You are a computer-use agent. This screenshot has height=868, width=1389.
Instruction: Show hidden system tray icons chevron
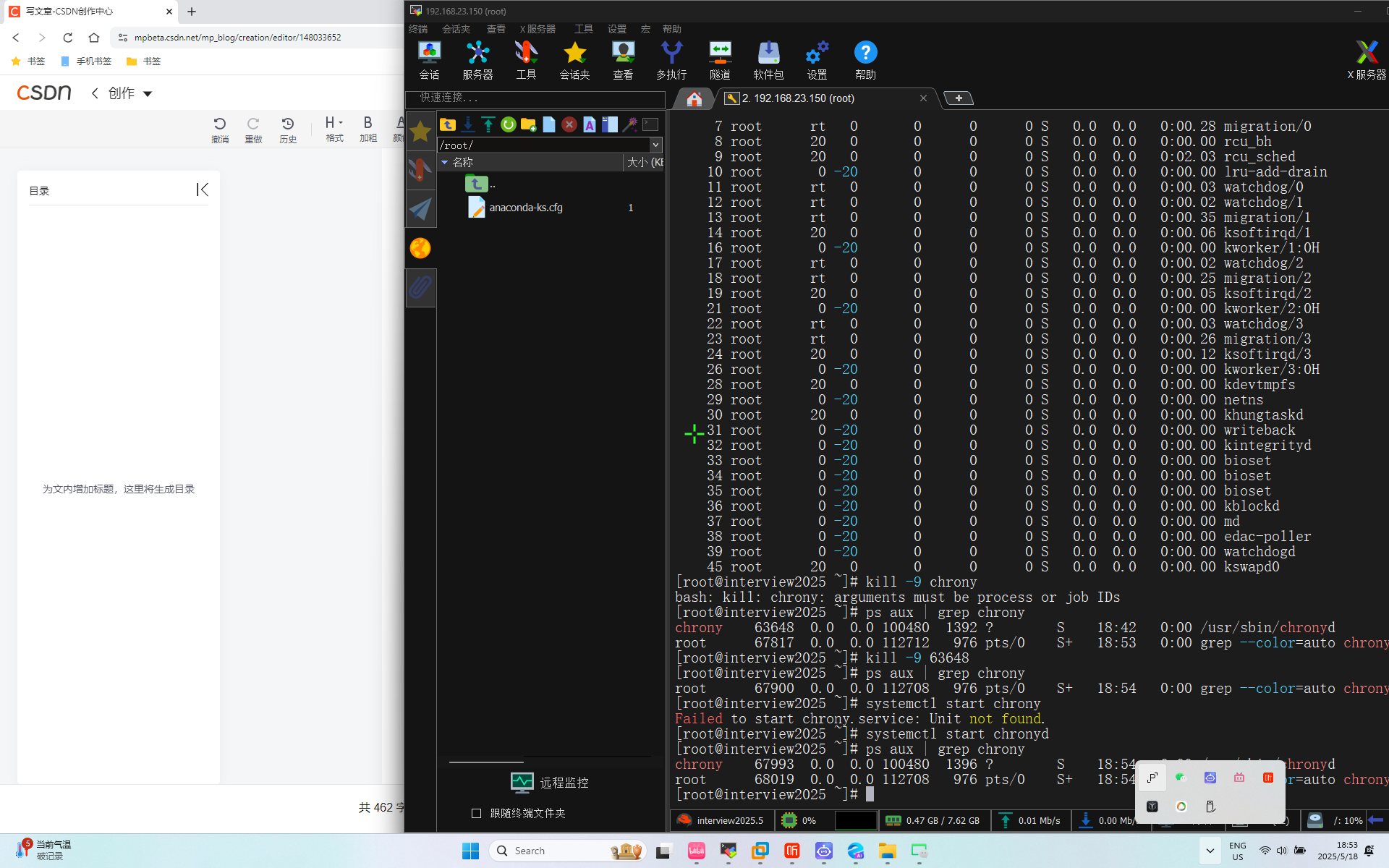[x=1210, y=851]
